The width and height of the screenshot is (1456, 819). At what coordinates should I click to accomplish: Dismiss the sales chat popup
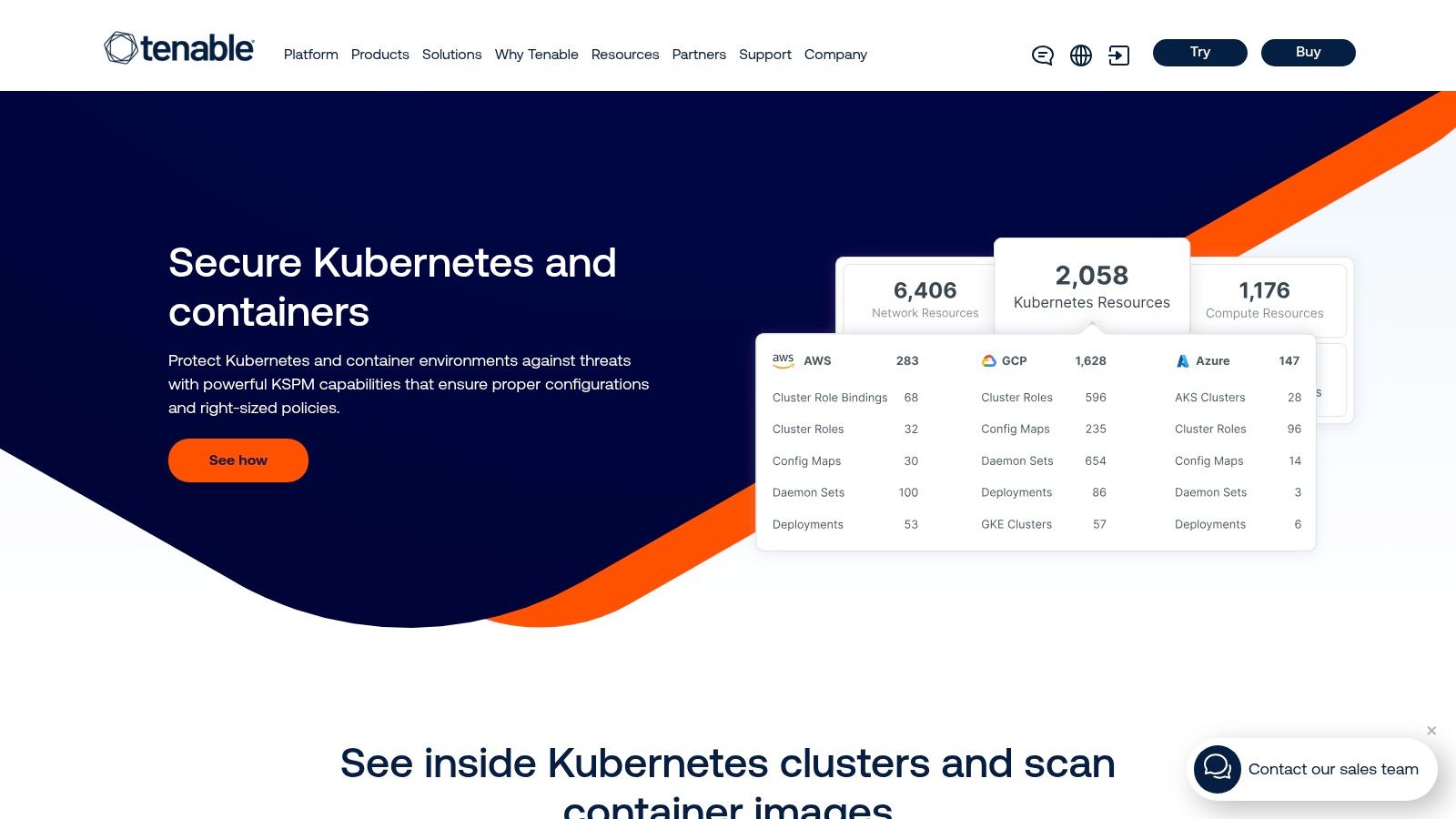pos(1431,731)
